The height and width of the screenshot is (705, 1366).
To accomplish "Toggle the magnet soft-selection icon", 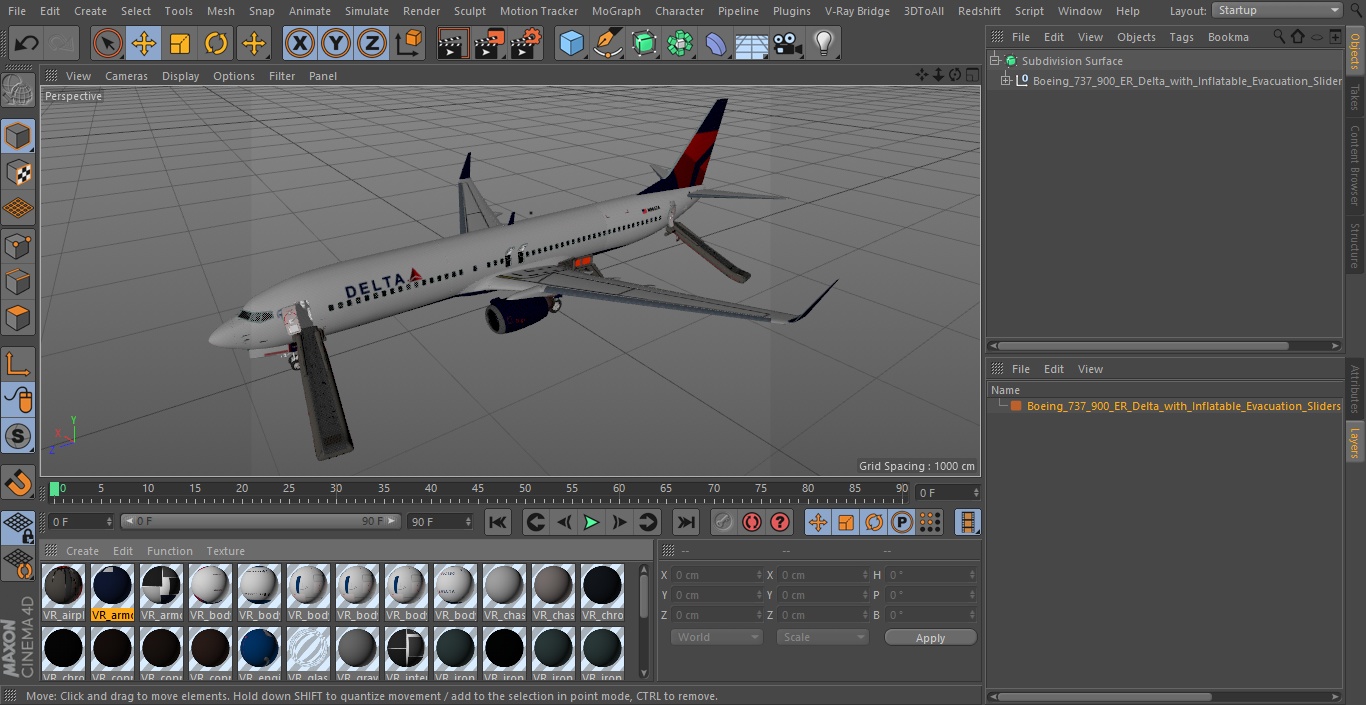I will [18, 482].
